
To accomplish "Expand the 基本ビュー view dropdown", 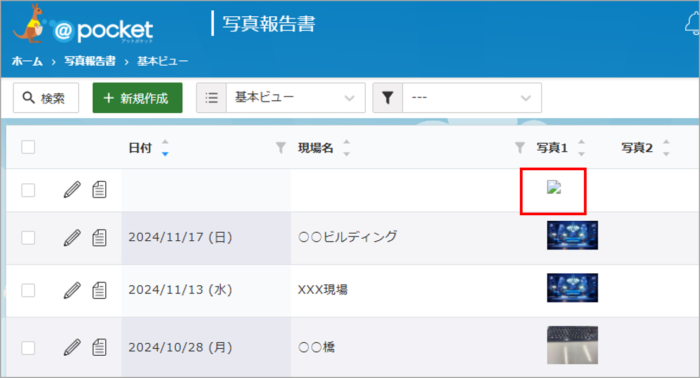I will tap(296, 98).
